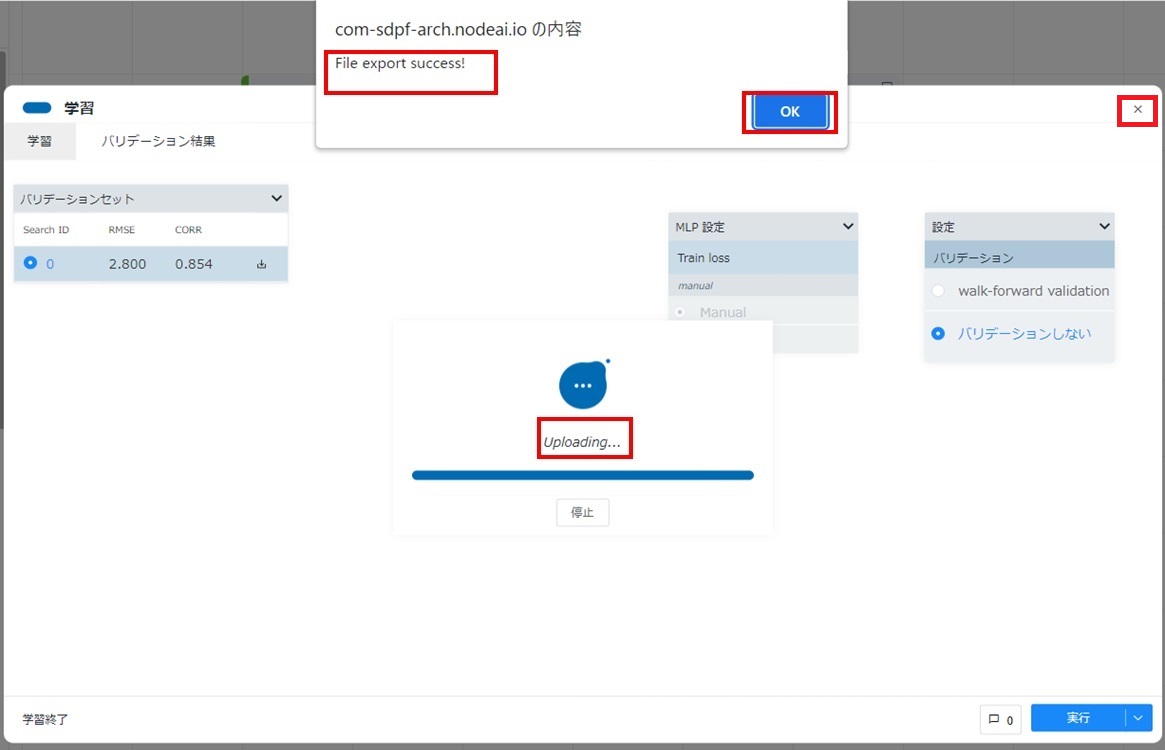Image resolution: width=1165 pixels, height=750 pixels.
Task: Select walk-forward validation radio button
Action: click(938, 291)
